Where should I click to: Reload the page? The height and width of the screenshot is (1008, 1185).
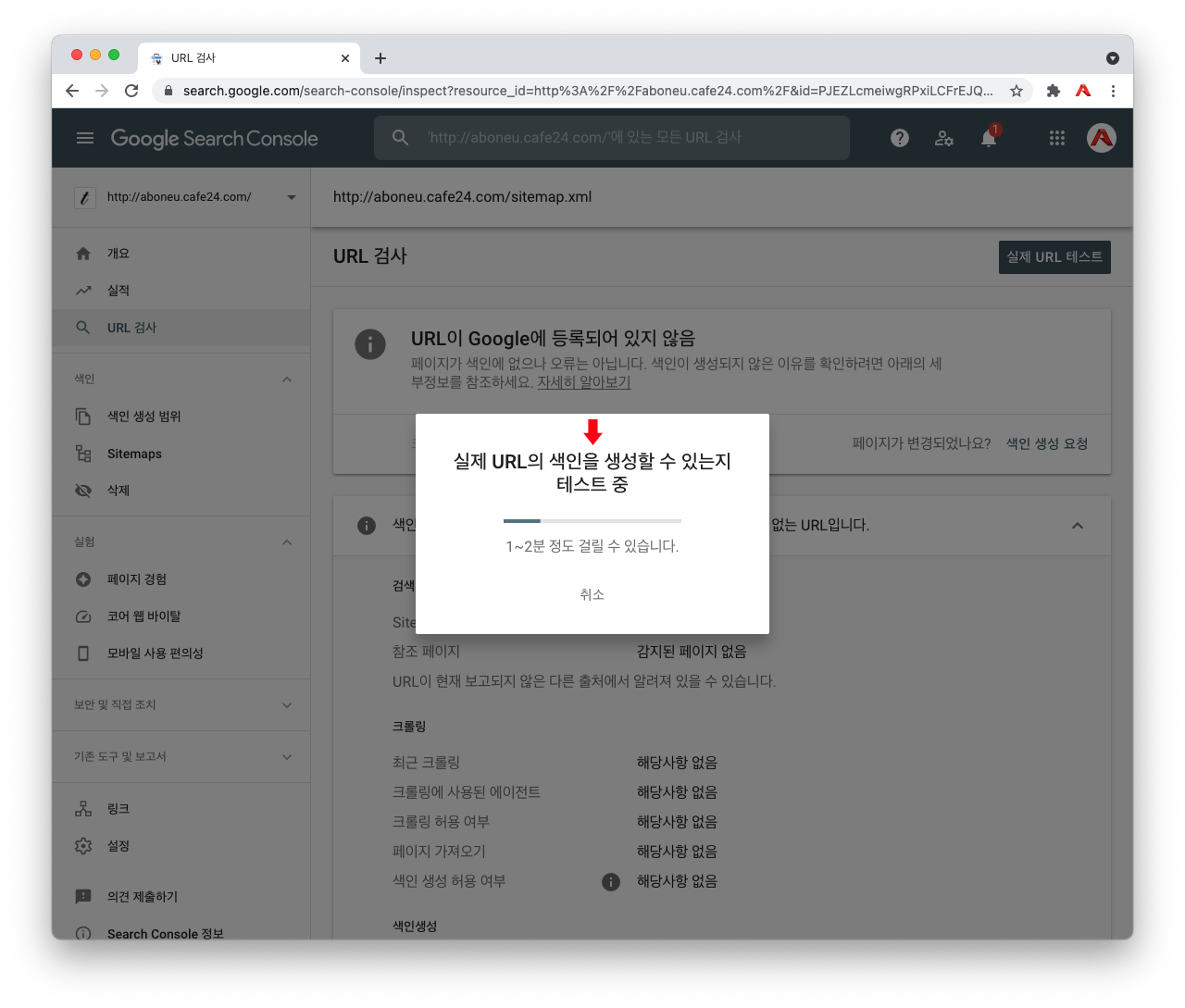pyautogui.click(x=131, y=91)
